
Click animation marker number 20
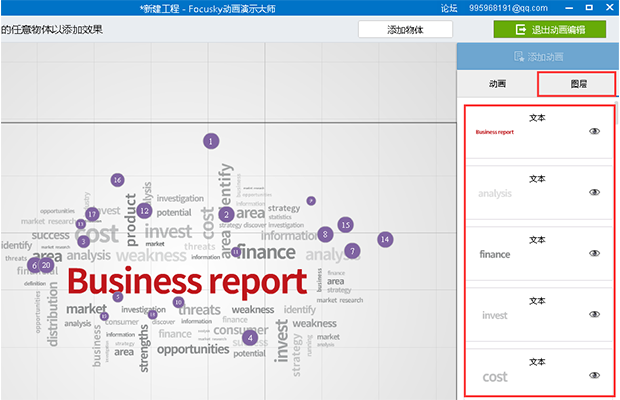pyautogui.click(x=46, y=265)
